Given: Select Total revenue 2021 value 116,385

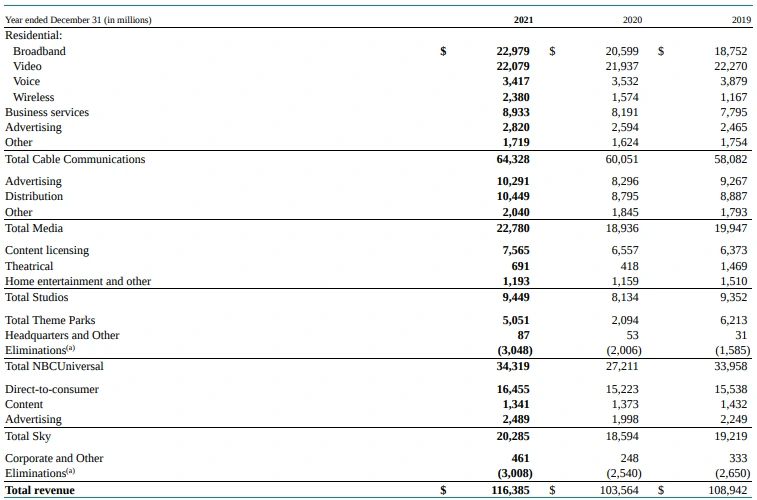Looking at the screenshot, I should click(x=510, y=490).
